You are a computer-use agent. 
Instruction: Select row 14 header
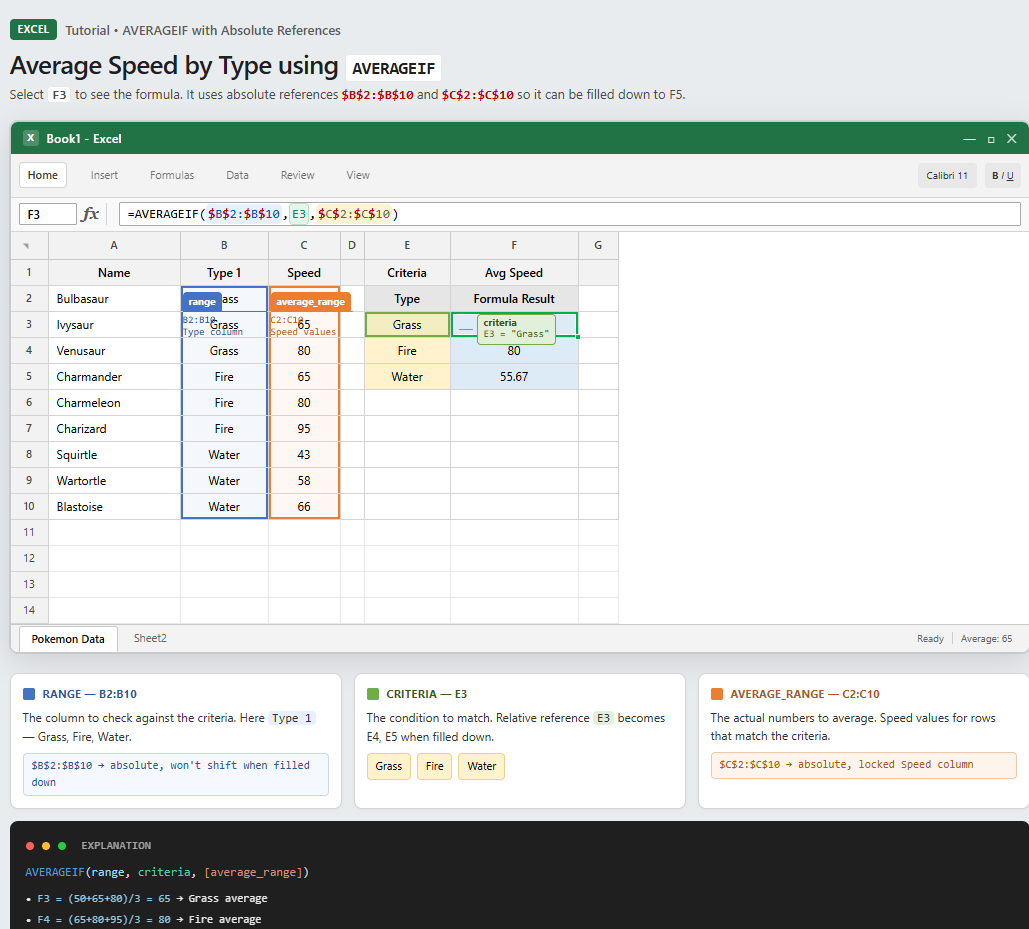tap(29, 610)
